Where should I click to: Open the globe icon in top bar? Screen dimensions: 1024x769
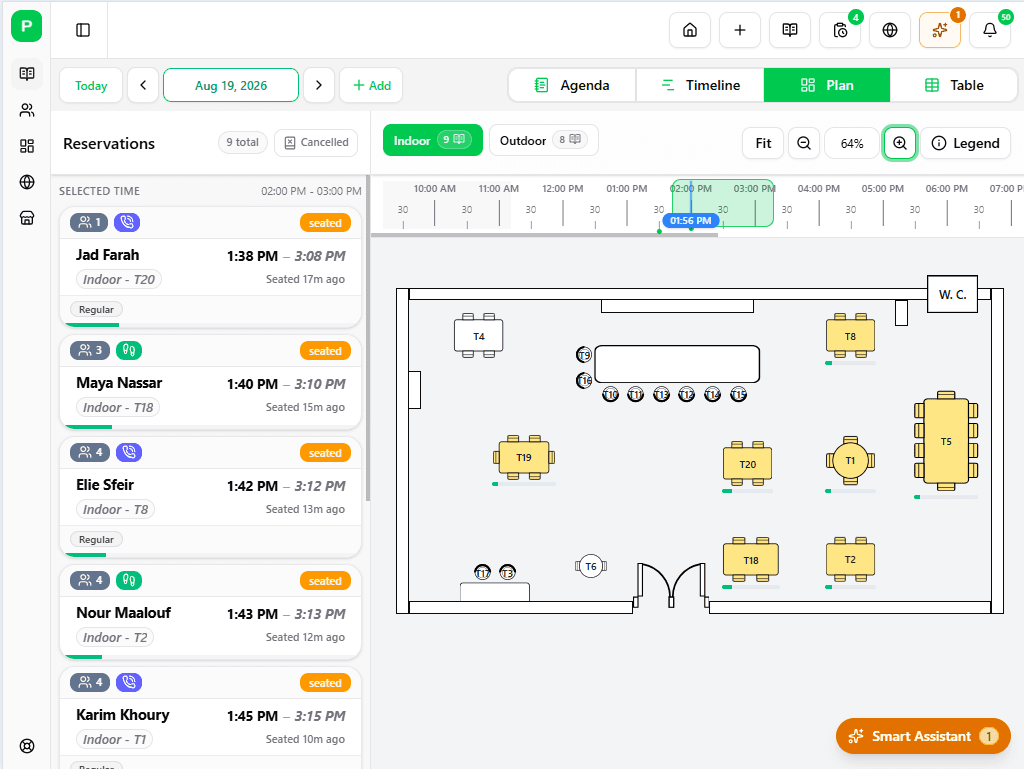(889, 30)
